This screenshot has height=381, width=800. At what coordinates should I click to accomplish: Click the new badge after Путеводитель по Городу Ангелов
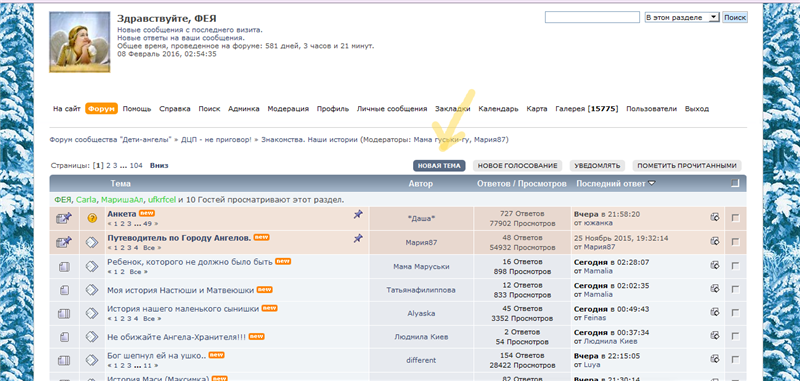(x=262, y=237)
